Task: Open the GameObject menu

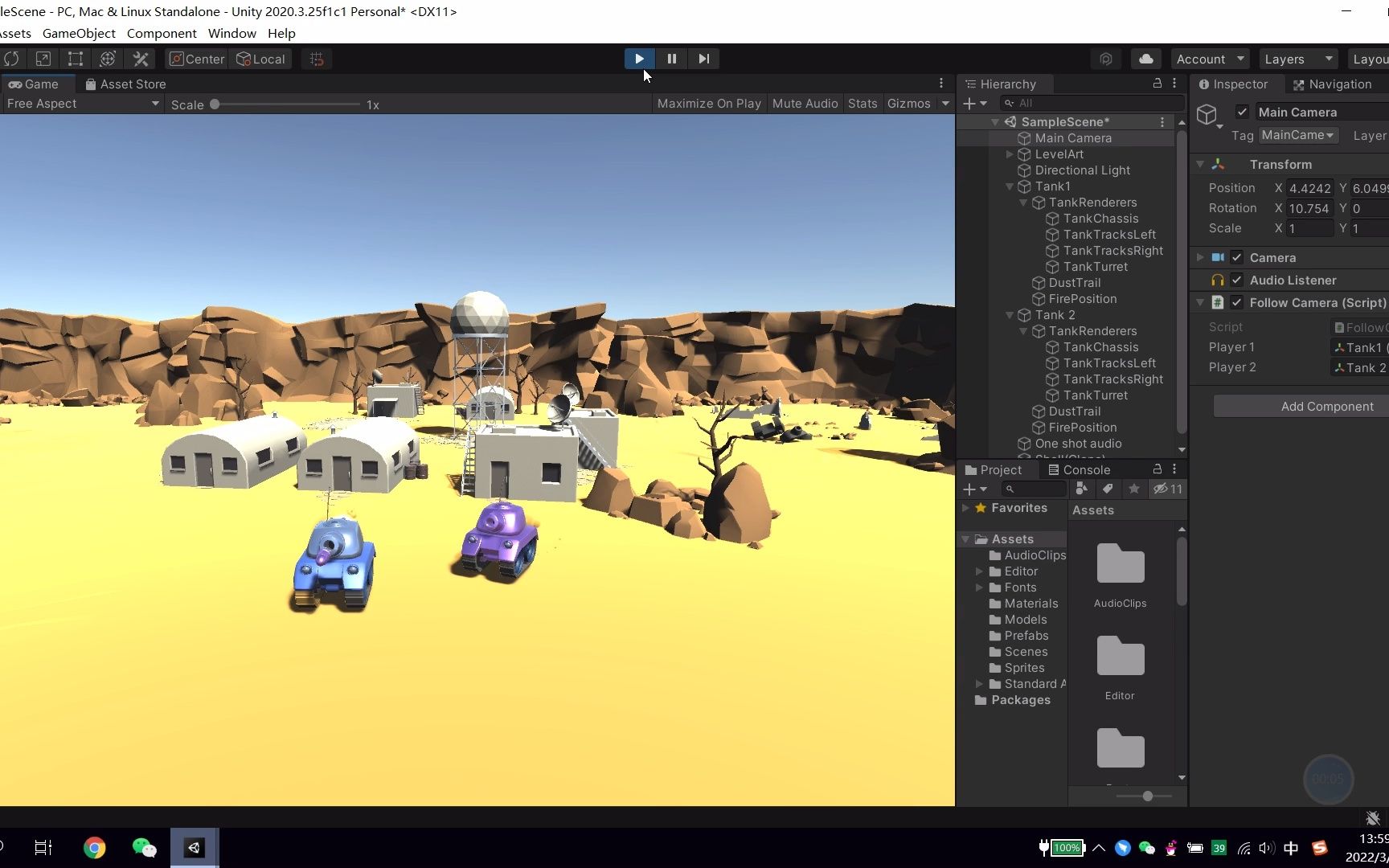Action: coord(78,33)
